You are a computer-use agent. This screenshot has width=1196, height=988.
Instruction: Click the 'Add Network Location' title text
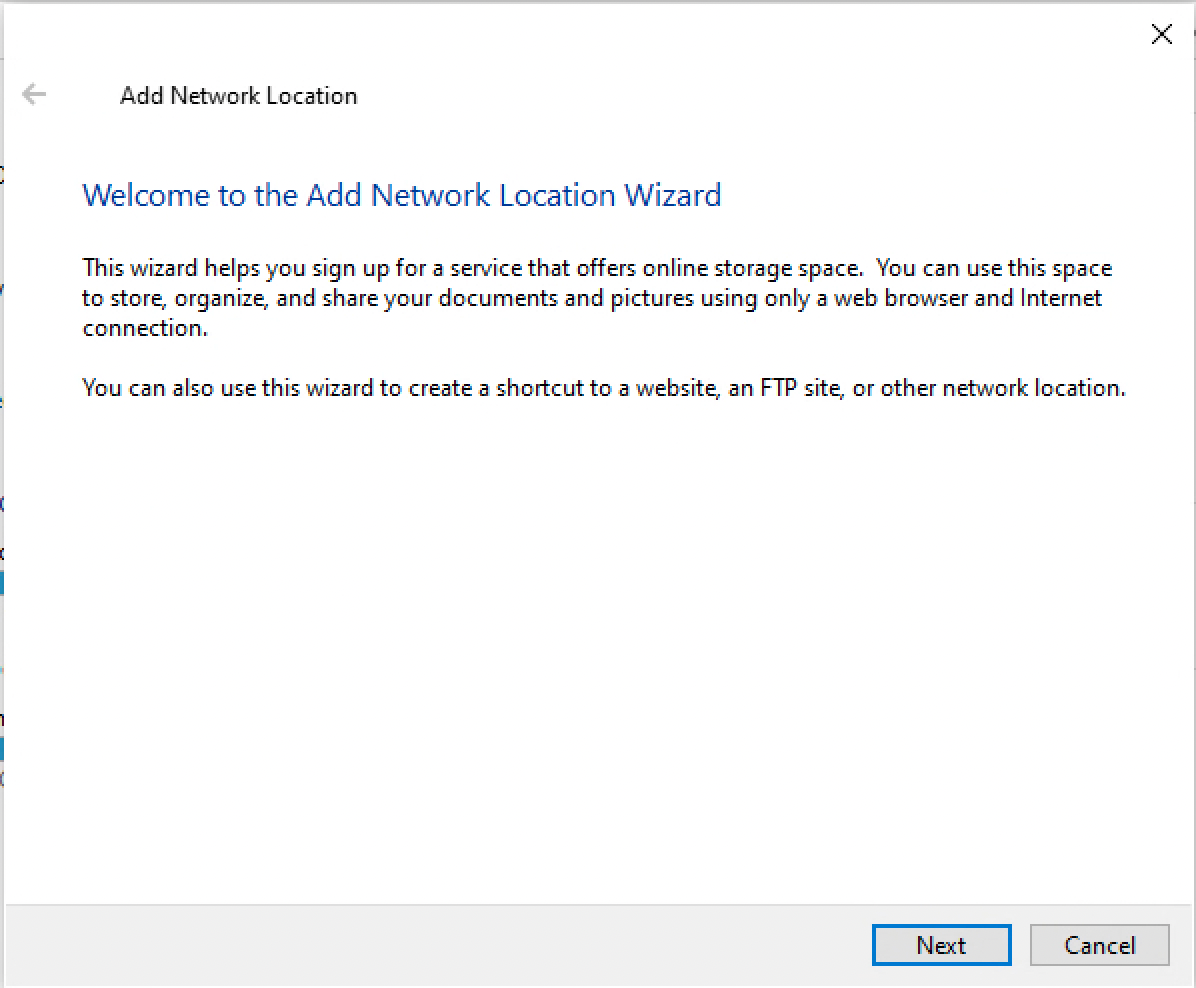pyautogui.click(x=238, y=96)
